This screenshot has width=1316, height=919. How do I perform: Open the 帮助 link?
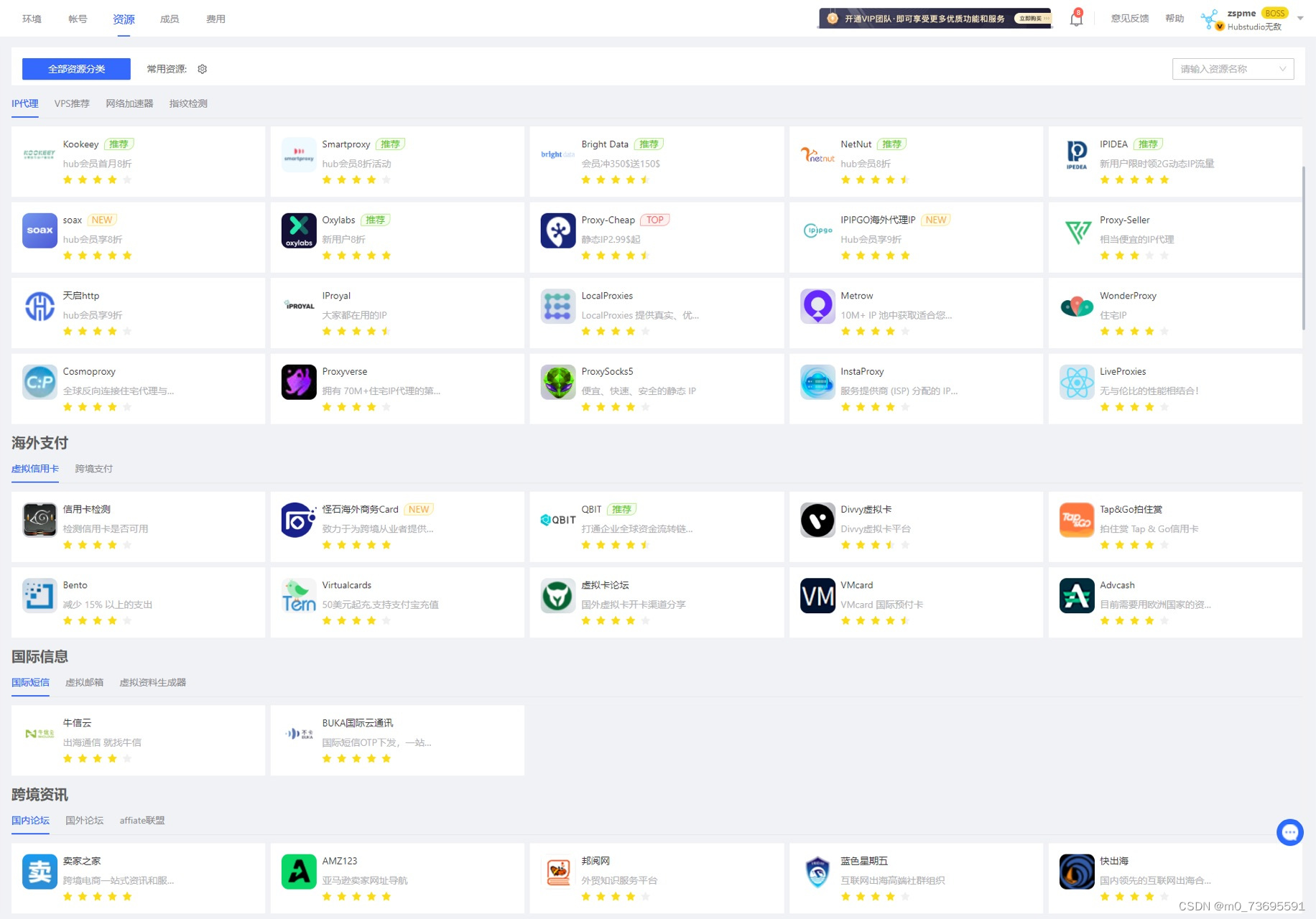coord(1174,19)
